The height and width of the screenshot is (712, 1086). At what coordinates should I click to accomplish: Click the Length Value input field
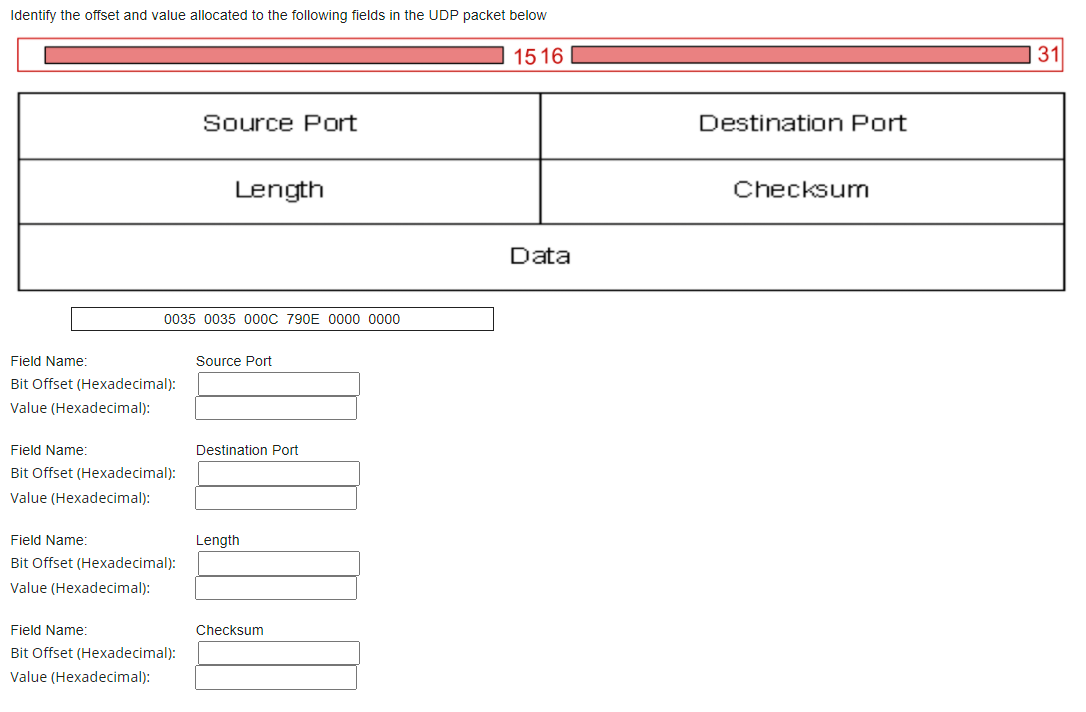click(276, 587)
